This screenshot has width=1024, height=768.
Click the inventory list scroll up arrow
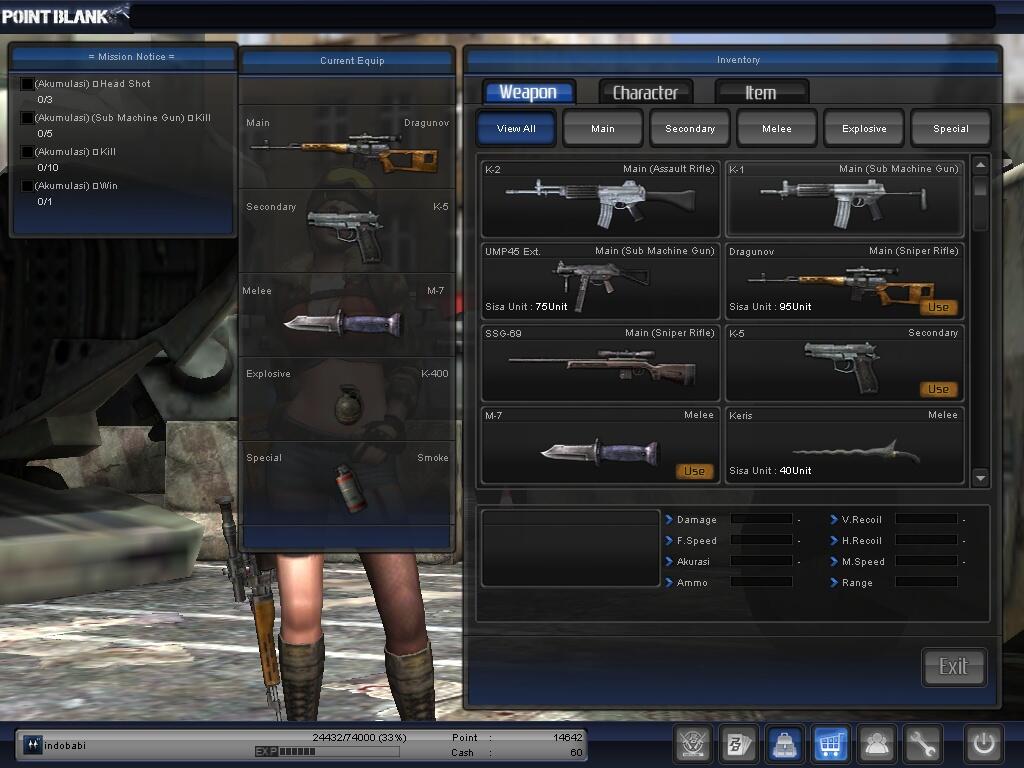coord(980,165)
